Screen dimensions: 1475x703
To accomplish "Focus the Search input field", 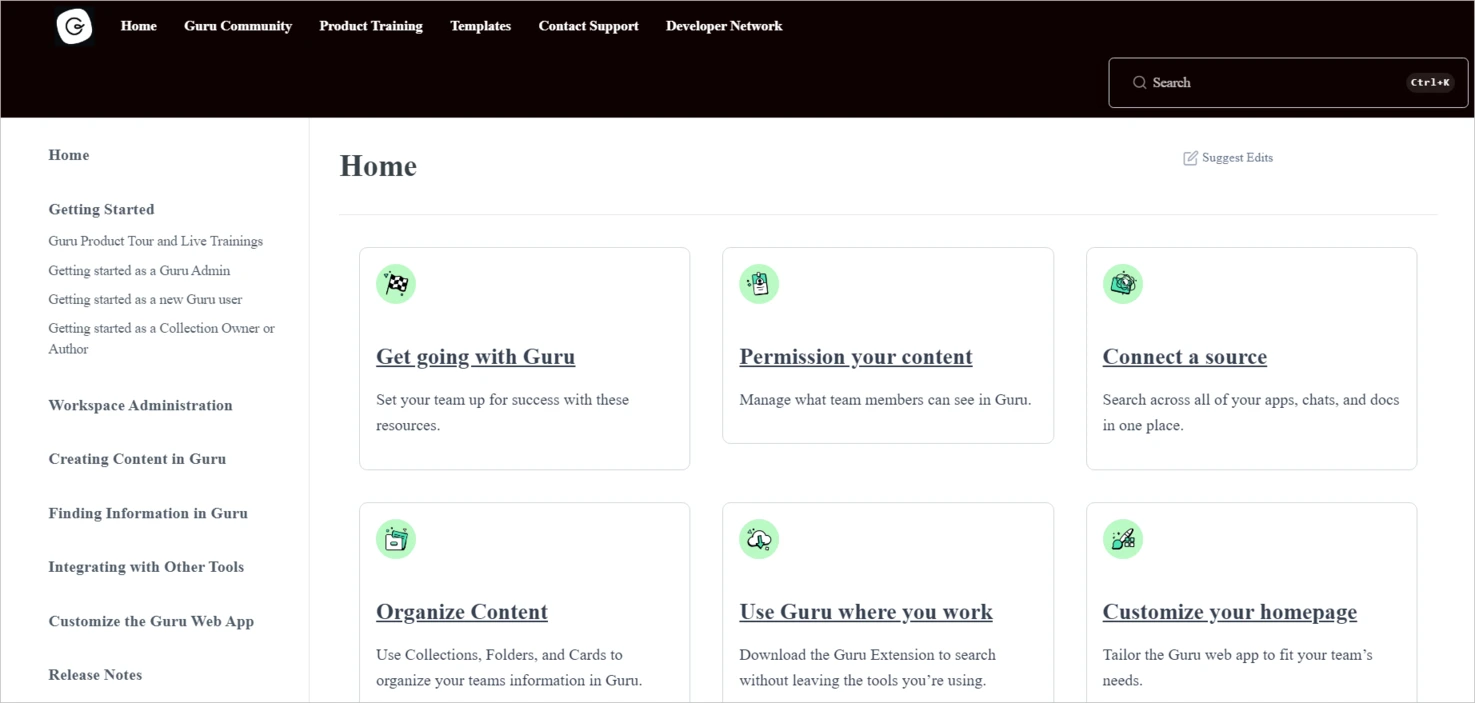I will (x=1288, y=83).
